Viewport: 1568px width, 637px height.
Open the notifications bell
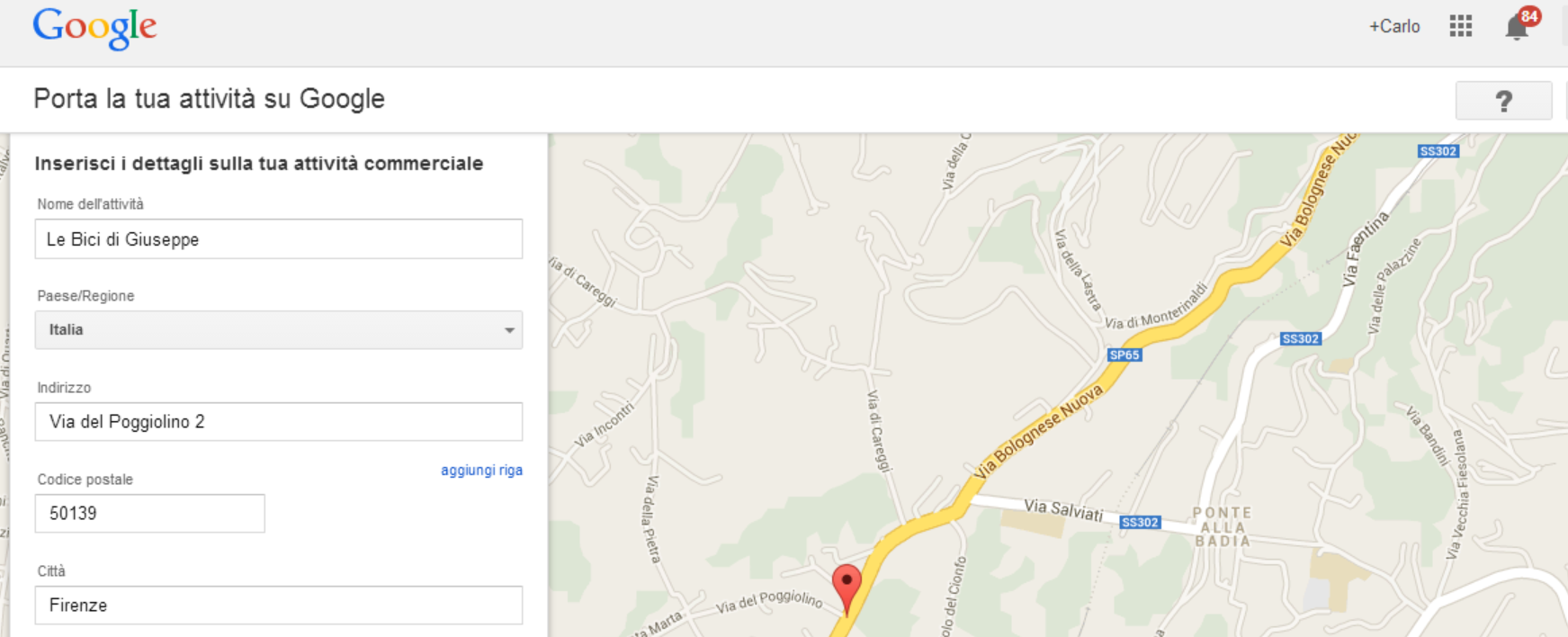click(x=1518, y=27)
